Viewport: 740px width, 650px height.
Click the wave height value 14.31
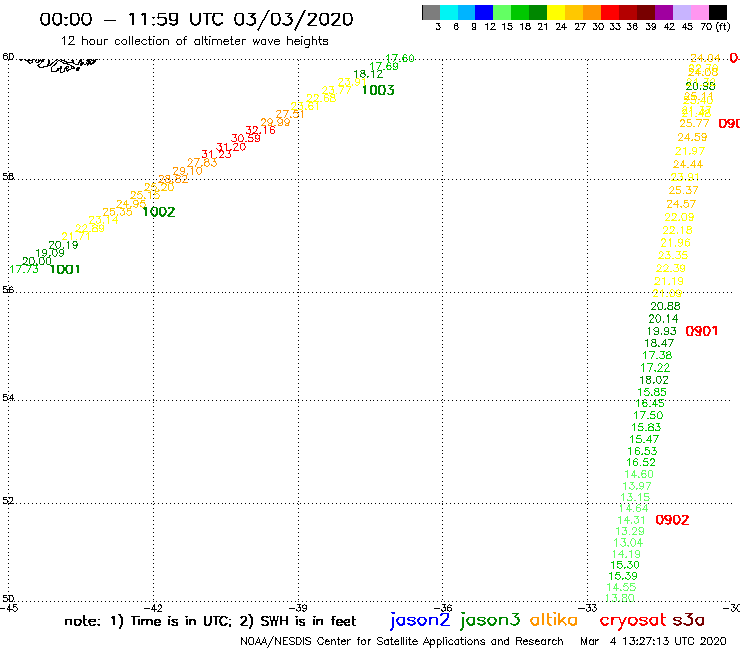[631, 520]
